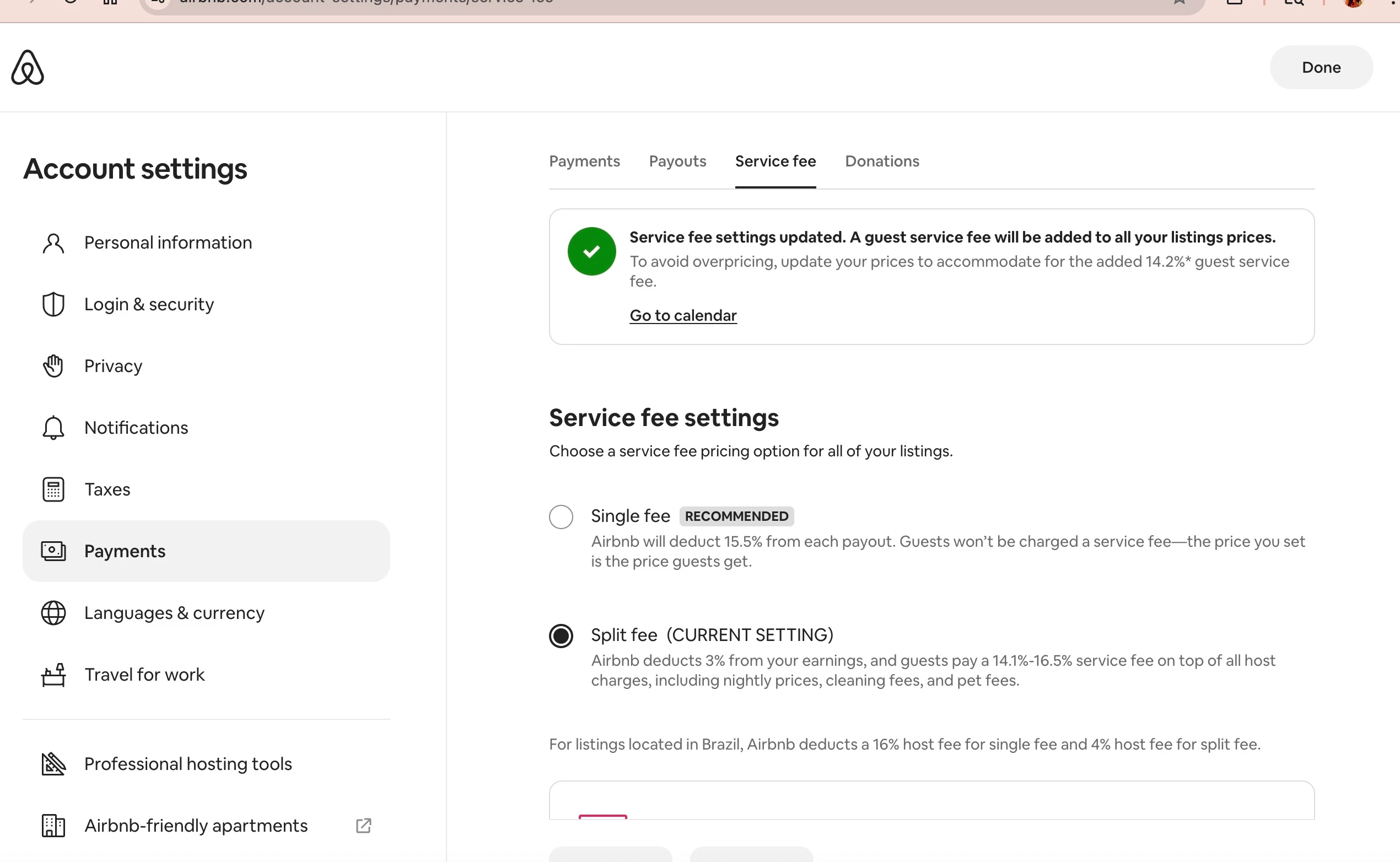Click the Notifications bell icon
This screenshot has height=862, width=1400.
53,428
